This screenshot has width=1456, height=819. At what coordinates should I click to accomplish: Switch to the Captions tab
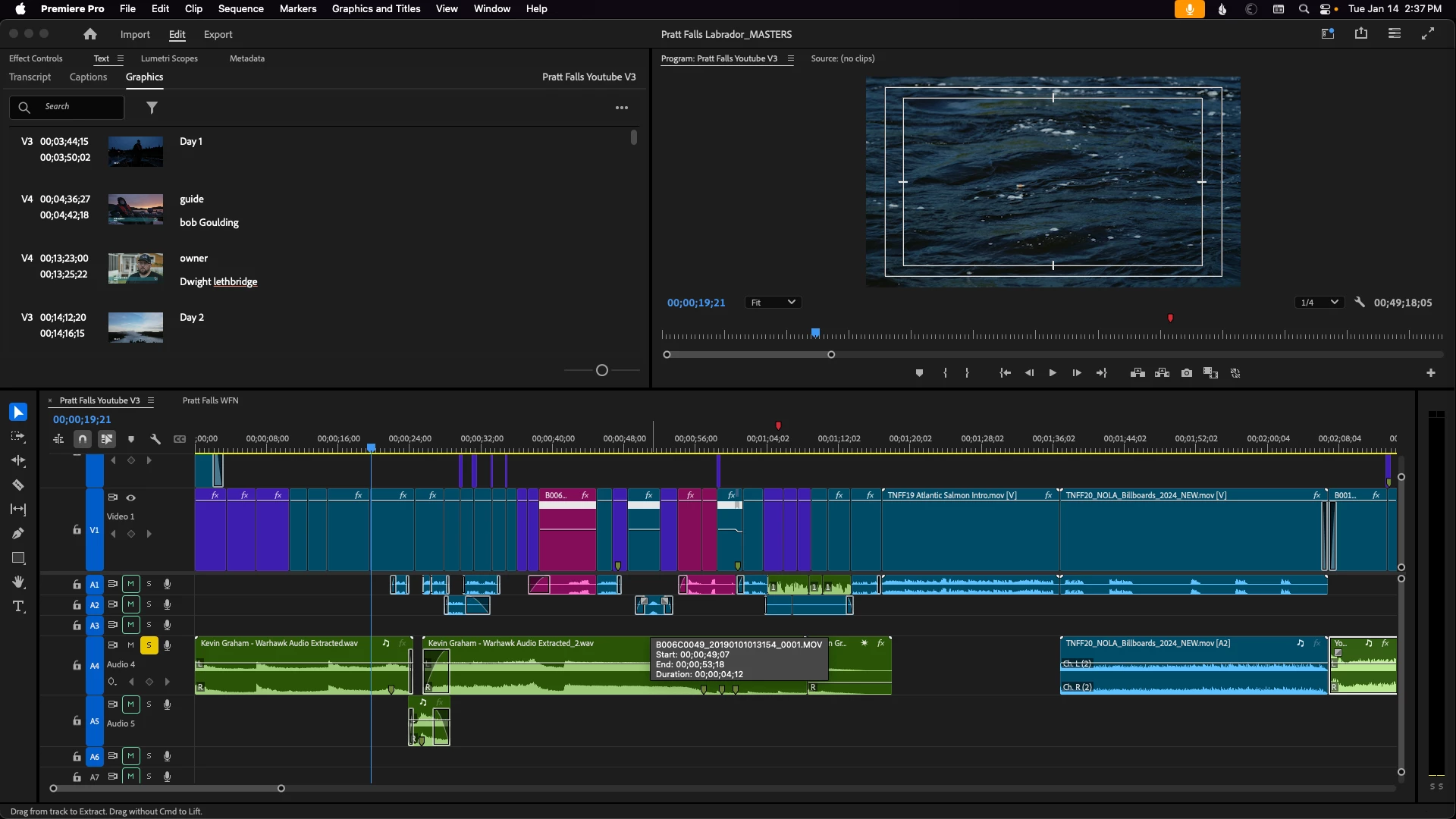[88, 77]
